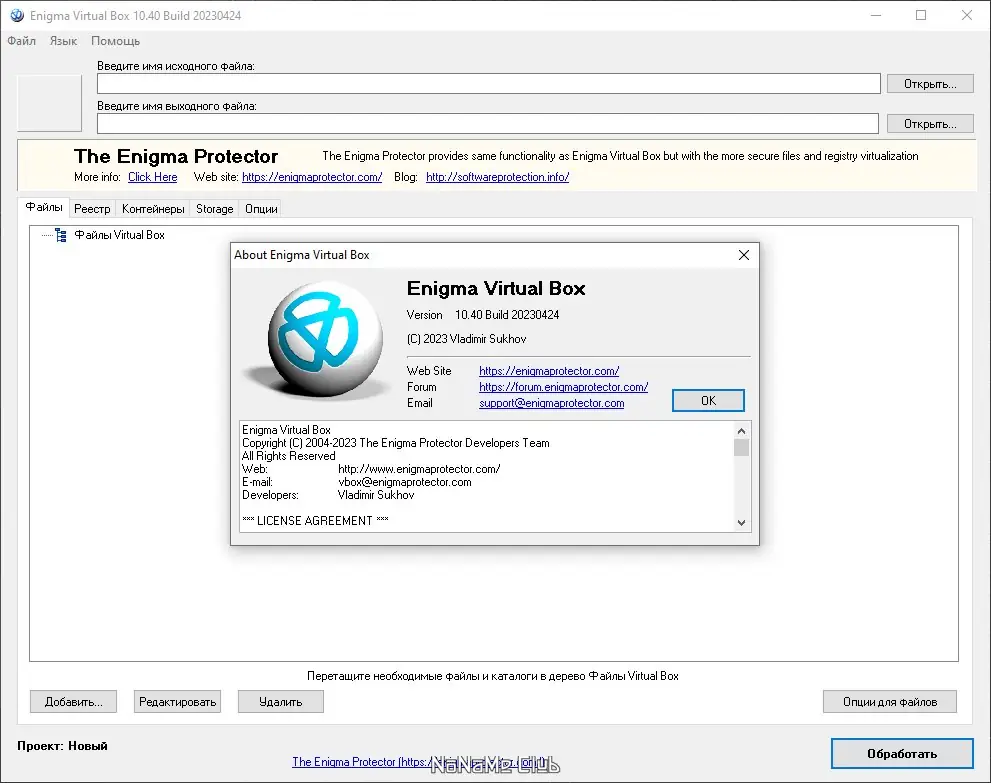Switch to the Storage tab
Viewport: 991px width, 783px height.
tap(214, 209)
